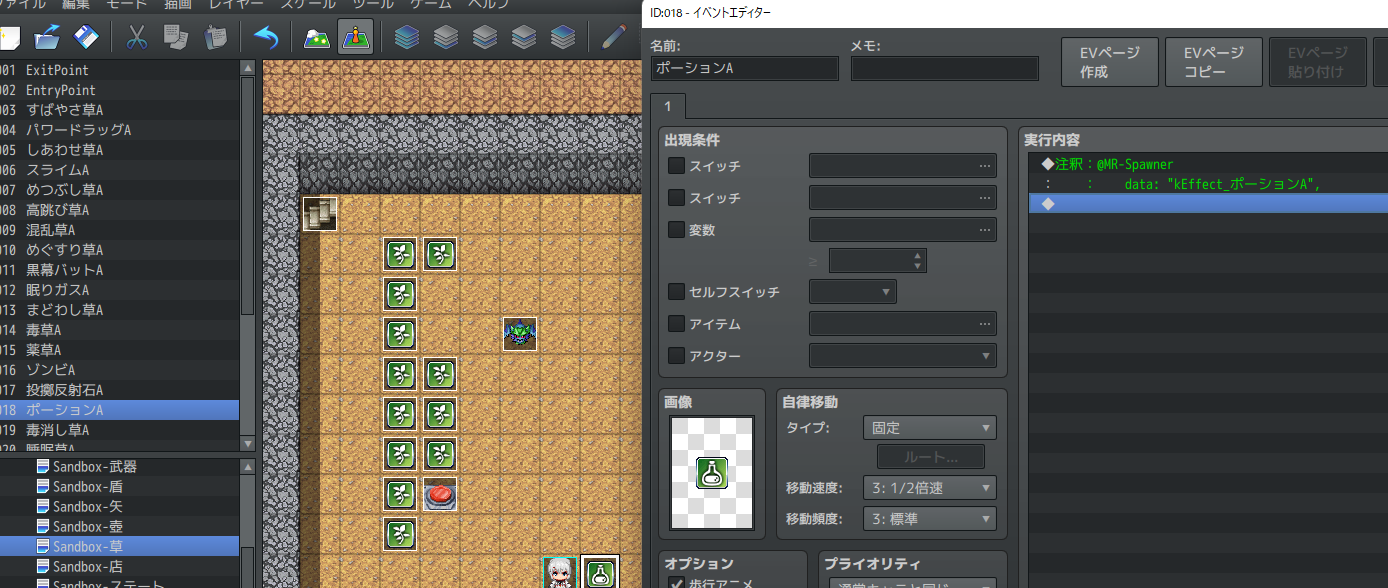This screenshot has height=588, width=1388.
Task: Select the Layer 1 icon in the toolbar
Action: 445,37
